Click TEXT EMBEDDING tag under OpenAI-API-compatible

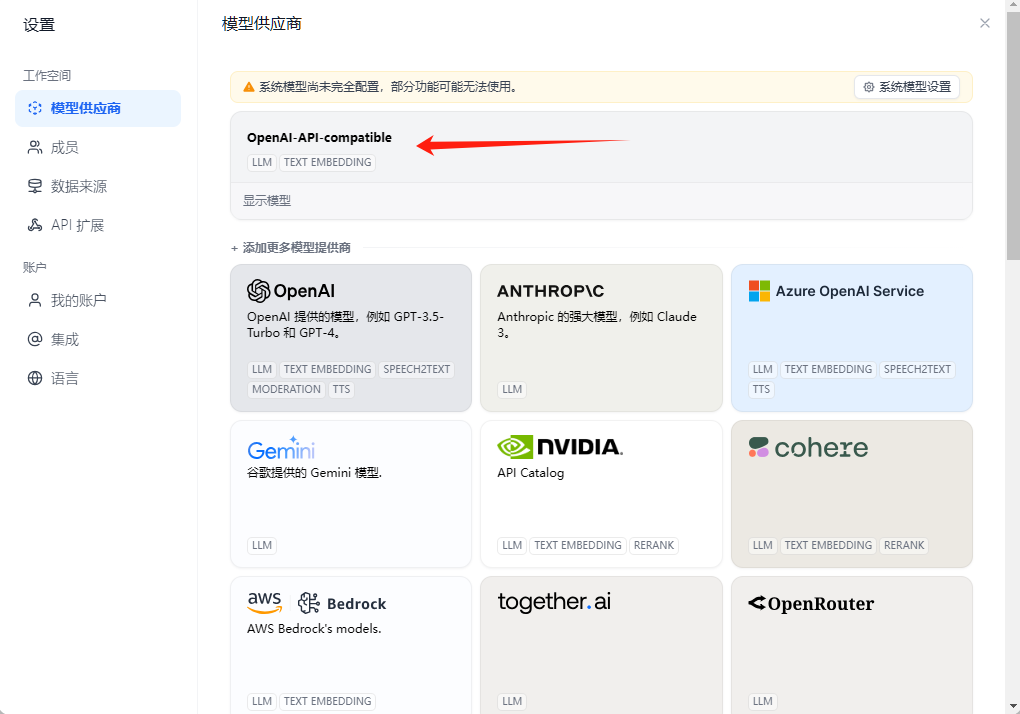(x=327, y=163)
